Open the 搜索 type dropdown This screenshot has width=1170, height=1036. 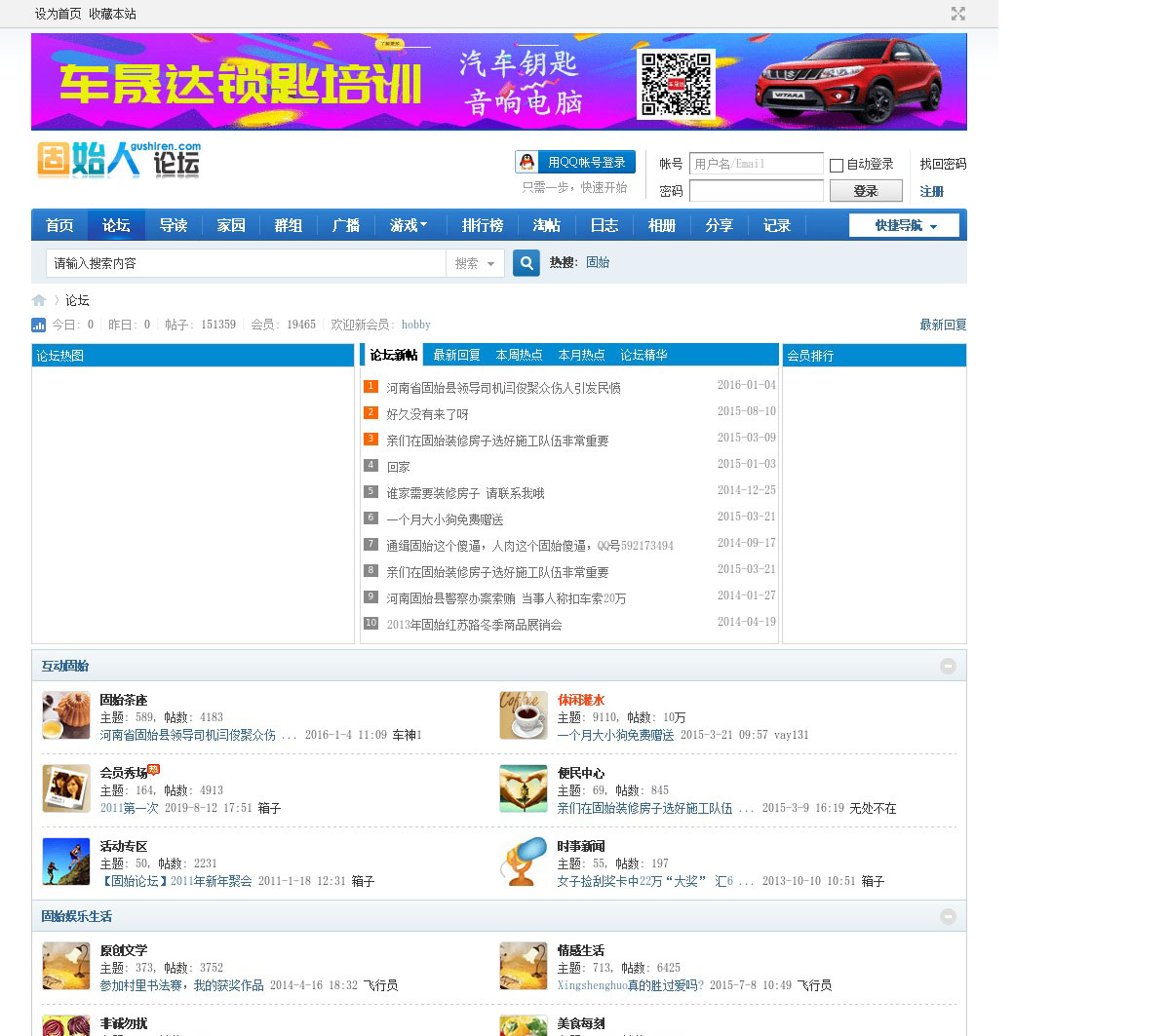pos(475,263)
